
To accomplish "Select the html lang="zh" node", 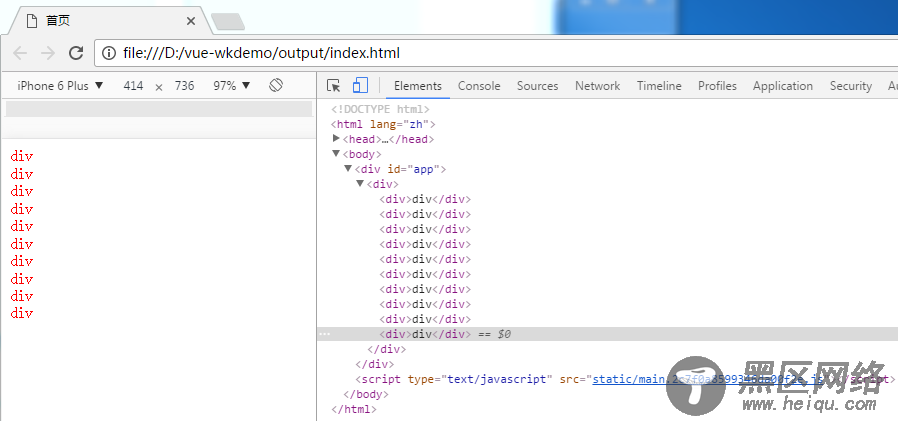I will 383,124.
